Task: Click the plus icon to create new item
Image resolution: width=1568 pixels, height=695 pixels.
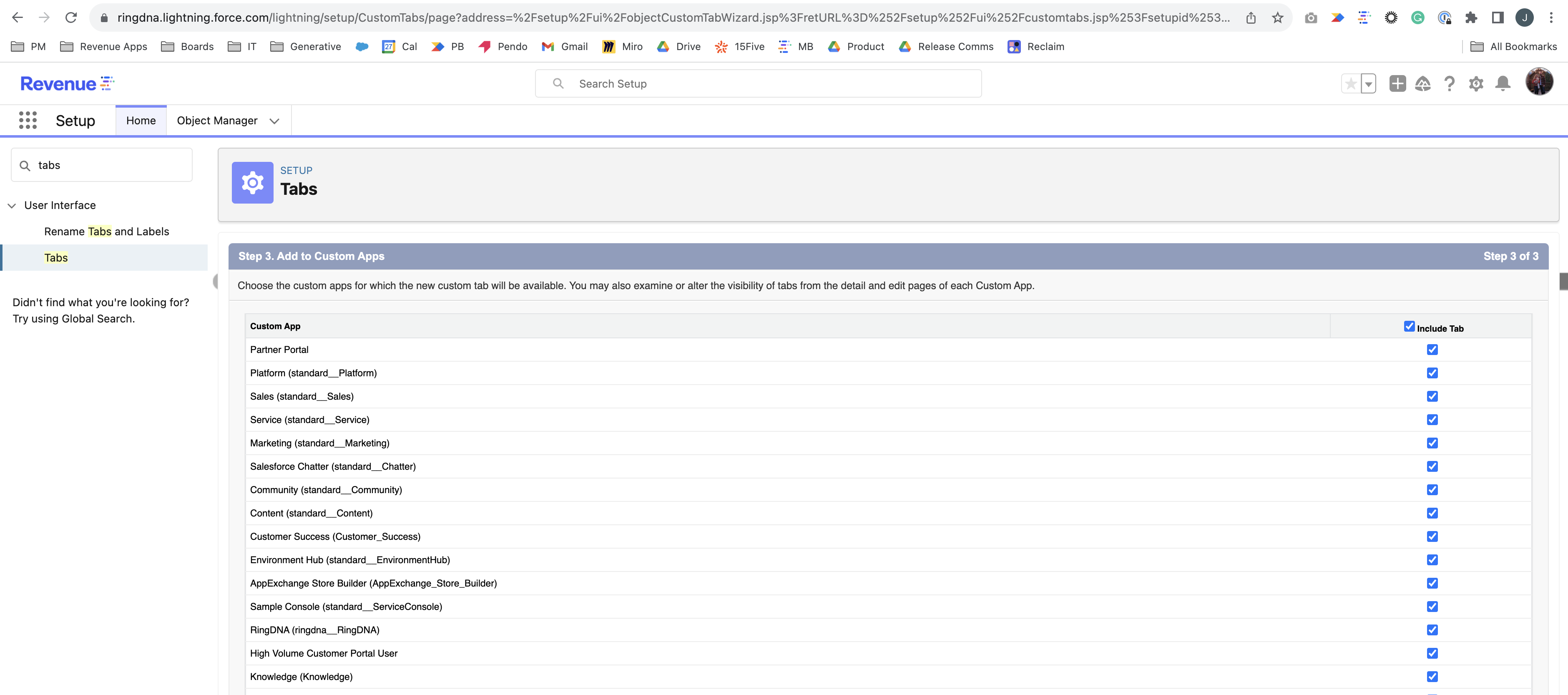Action: 1397,83
